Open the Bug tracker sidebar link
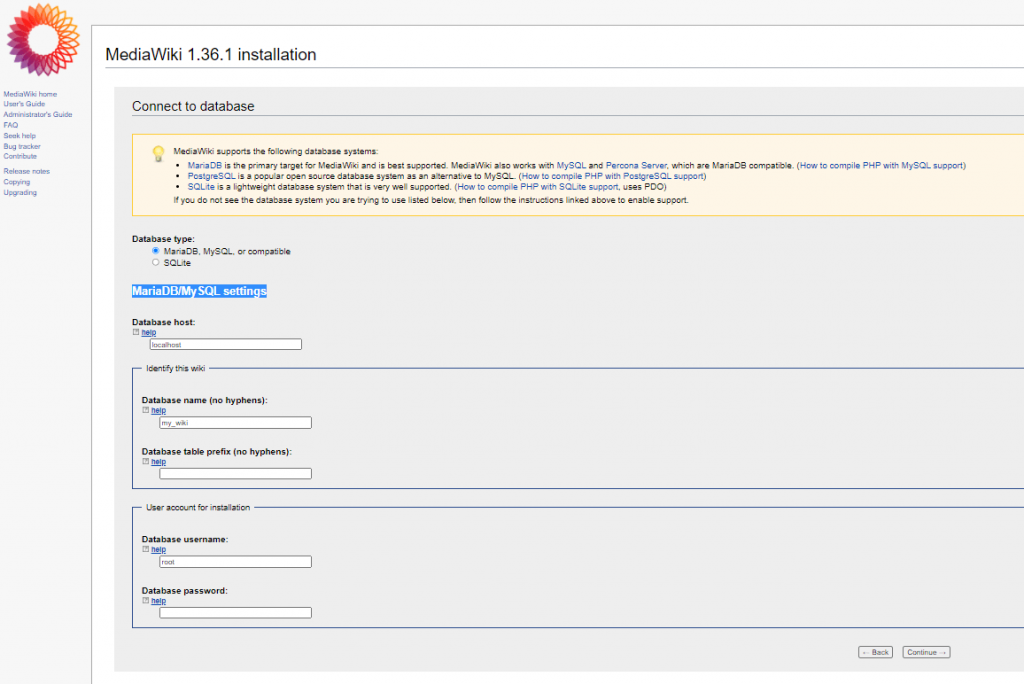 coord(22,146)
